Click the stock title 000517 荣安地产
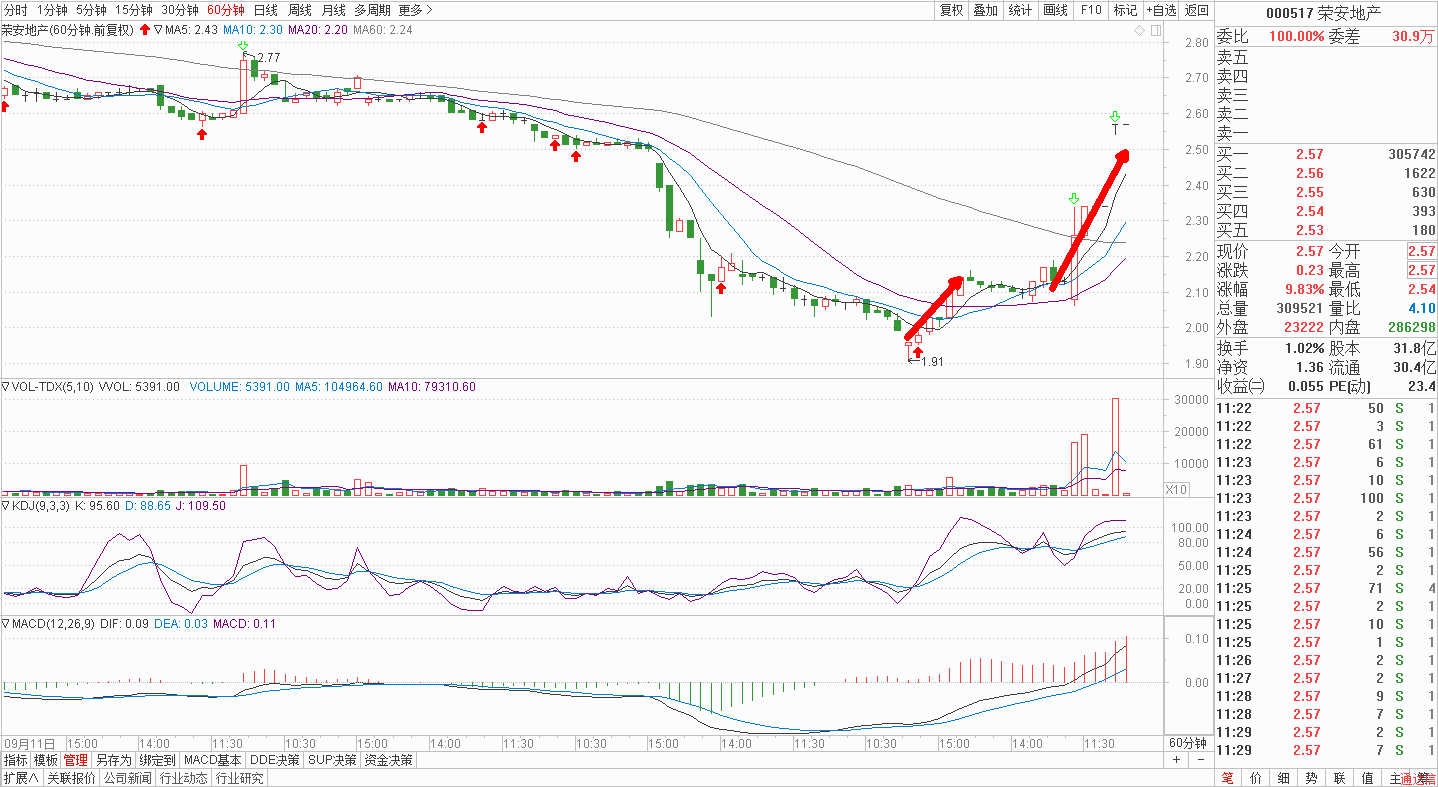The image size is (1438, 787). click(x=1323, y=13)
